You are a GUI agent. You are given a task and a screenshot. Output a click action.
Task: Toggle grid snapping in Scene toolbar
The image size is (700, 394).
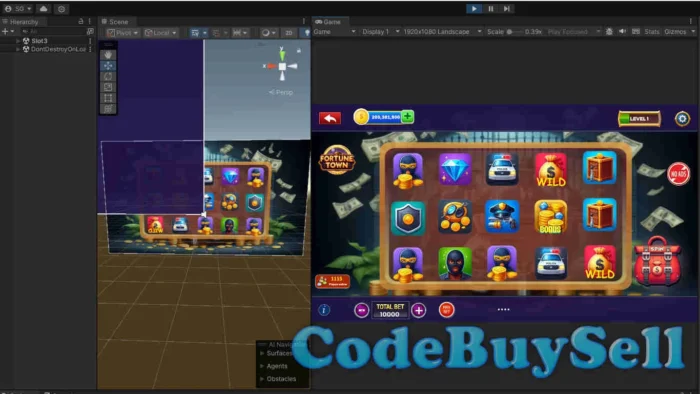click(x=216, y=33)
